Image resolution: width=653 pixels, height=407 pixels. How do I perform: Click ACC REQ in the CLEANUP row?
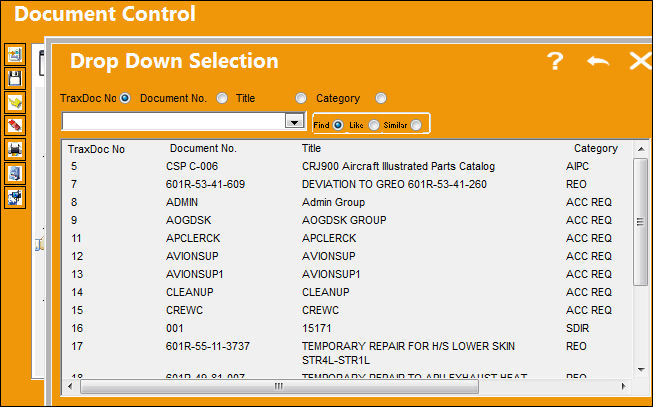pos(588,292)
